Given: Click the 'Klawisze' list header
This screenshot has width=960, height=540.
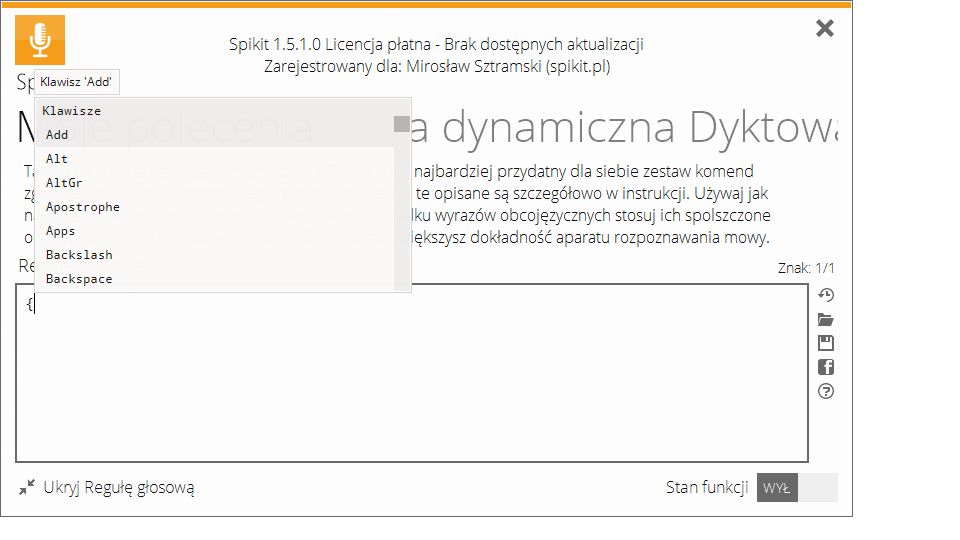Looking at the screenshot, I should (72, 111).
